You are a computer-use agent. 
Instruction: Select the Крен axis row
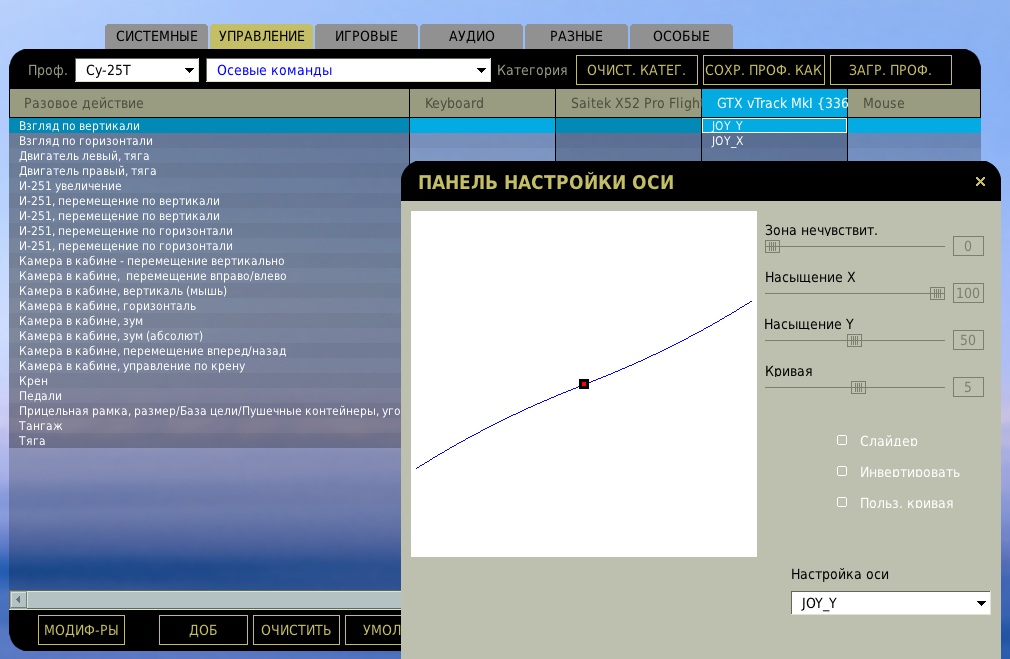(206, 381)
